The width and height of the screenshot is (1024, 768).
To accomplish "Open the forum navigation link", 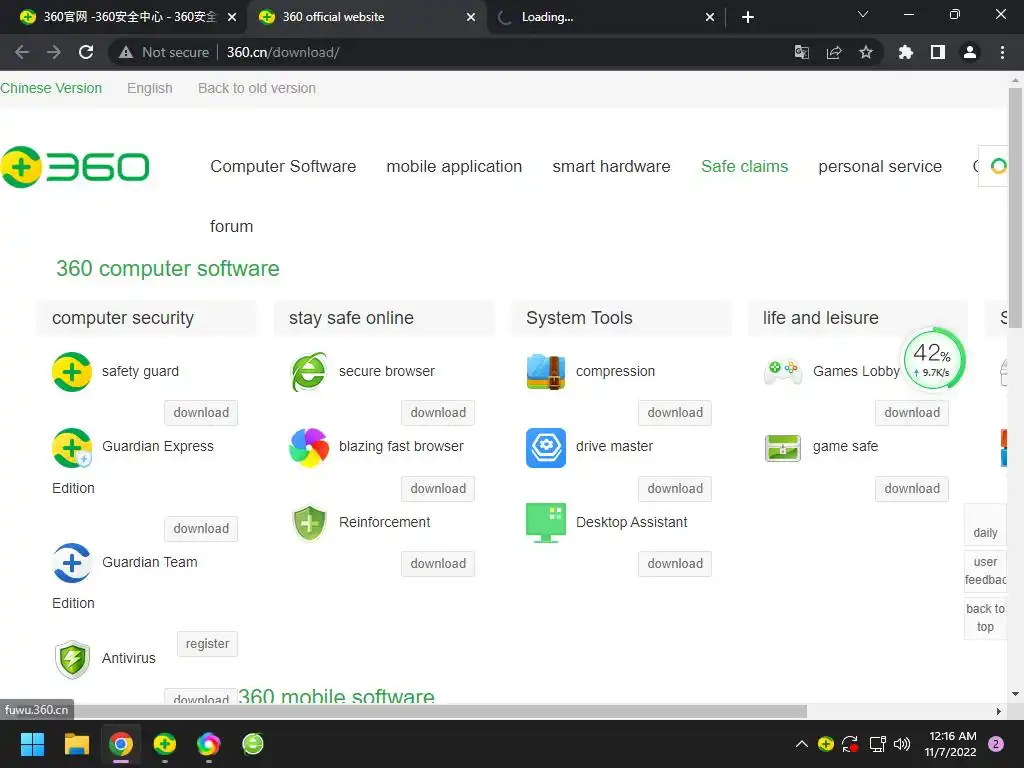I will pyautogui.click(x=231, y=227).
